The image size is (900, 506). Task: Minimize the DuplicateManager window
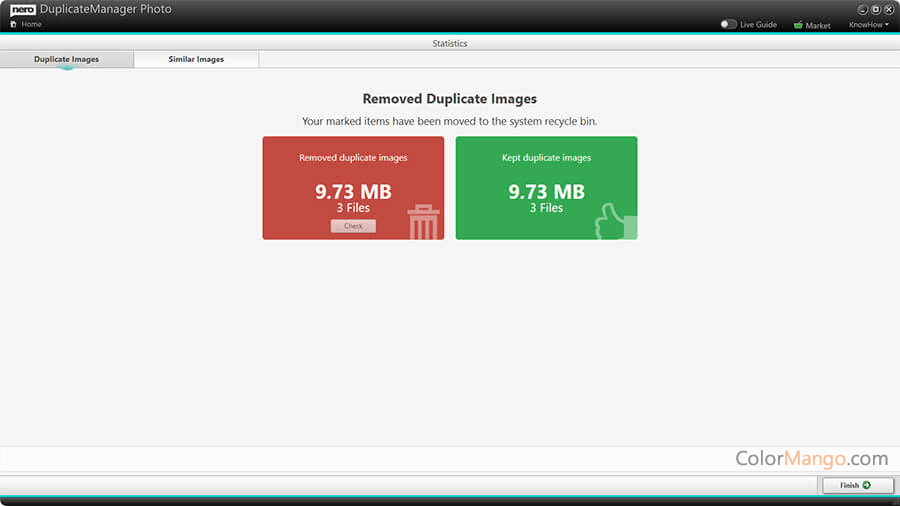point(862,9)
